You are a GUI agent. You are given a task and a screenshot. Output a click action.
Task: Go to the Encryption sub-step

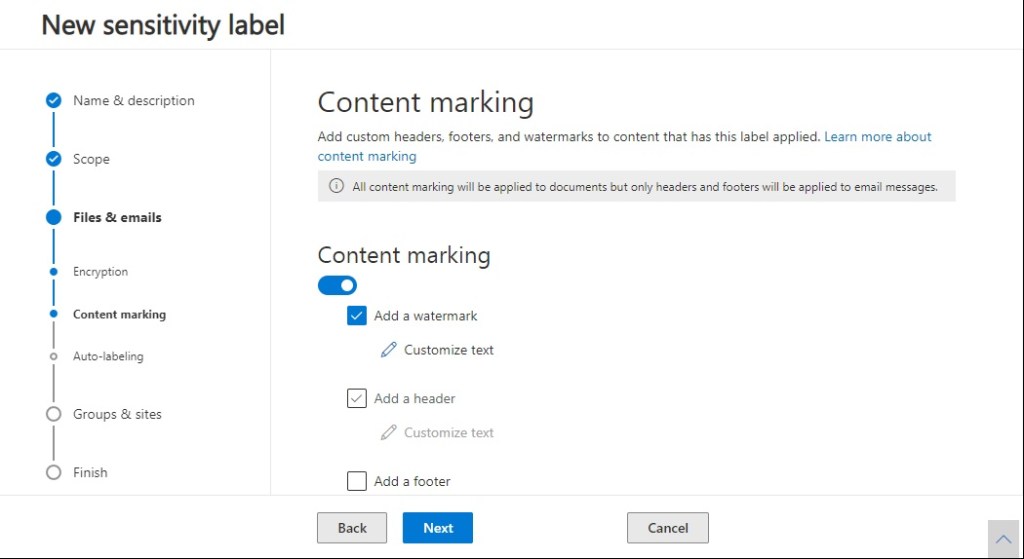point(100,272)
